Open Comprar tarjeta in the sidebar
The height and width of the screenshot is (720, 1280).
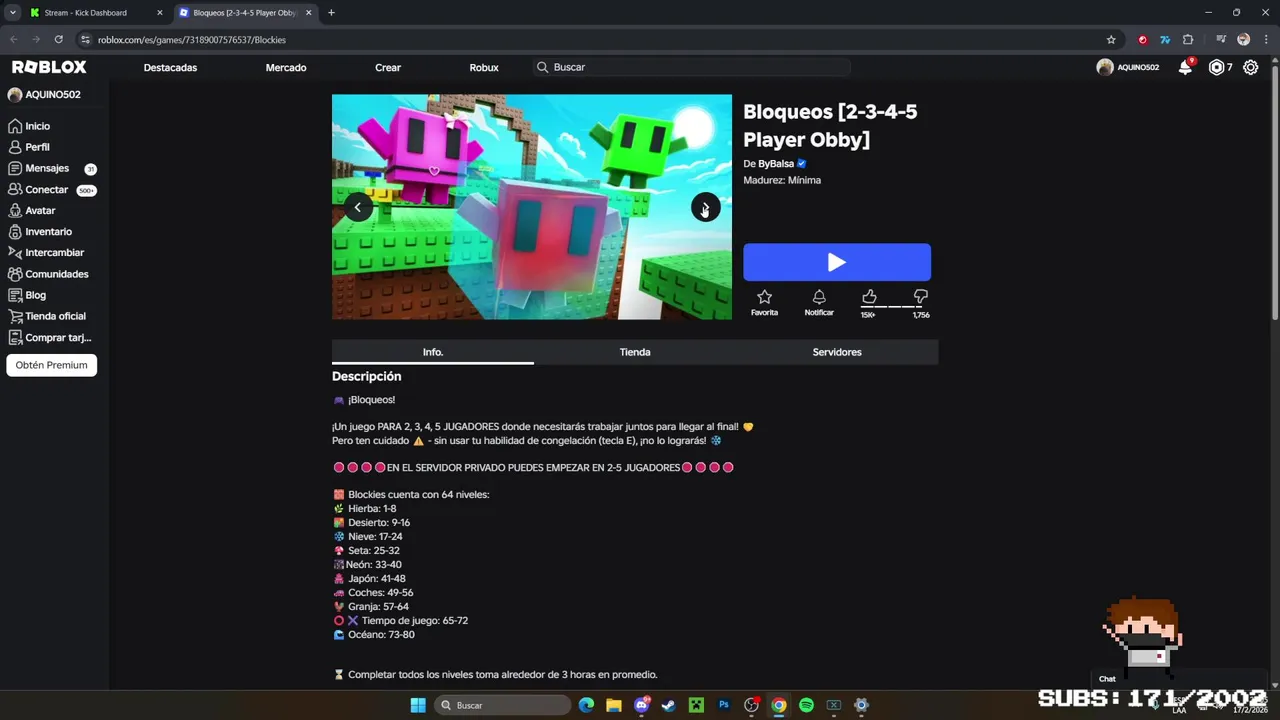49,337
